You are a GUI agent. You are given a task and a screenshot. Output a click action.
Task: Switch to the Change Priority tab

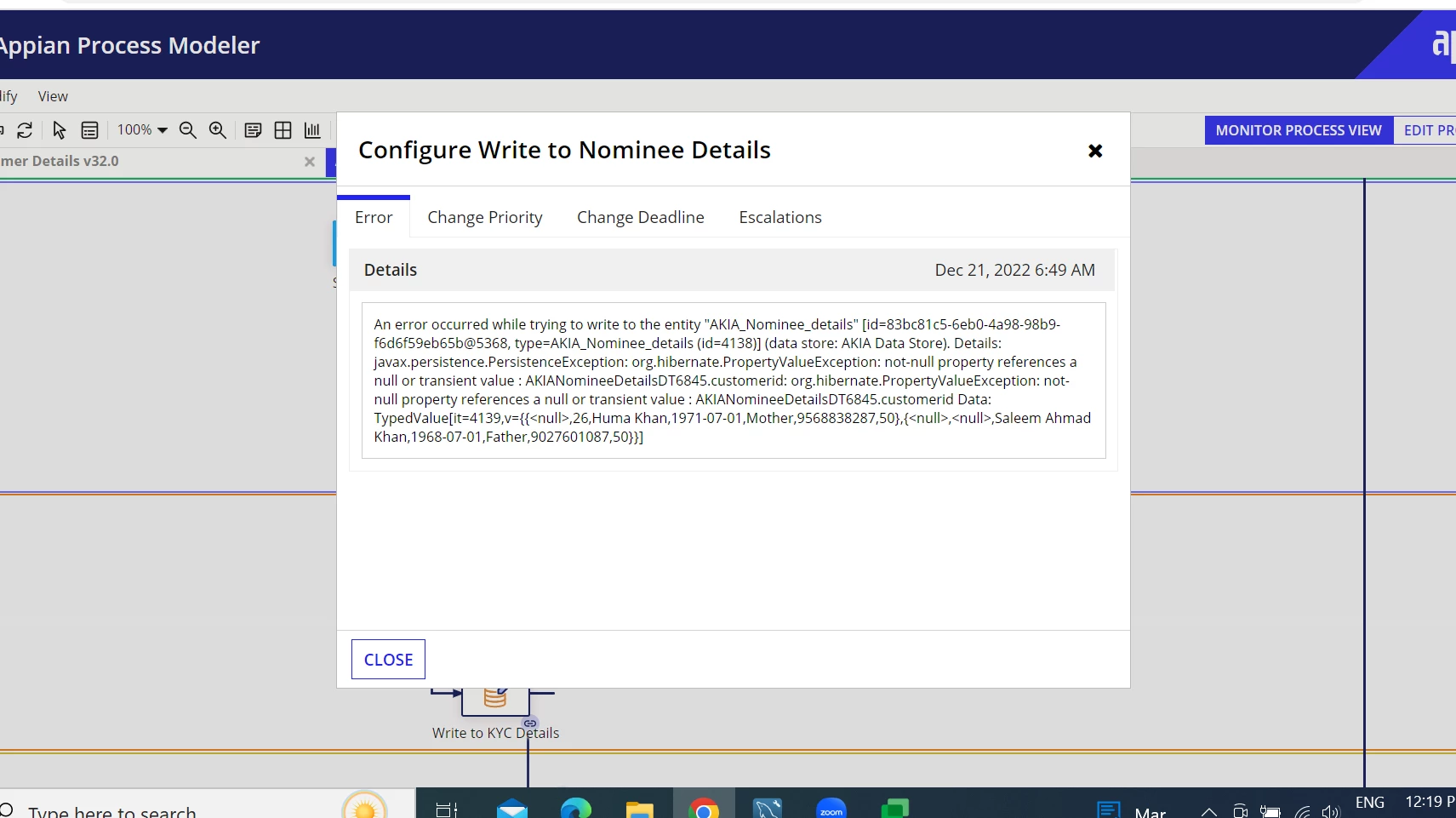(485, 217)
